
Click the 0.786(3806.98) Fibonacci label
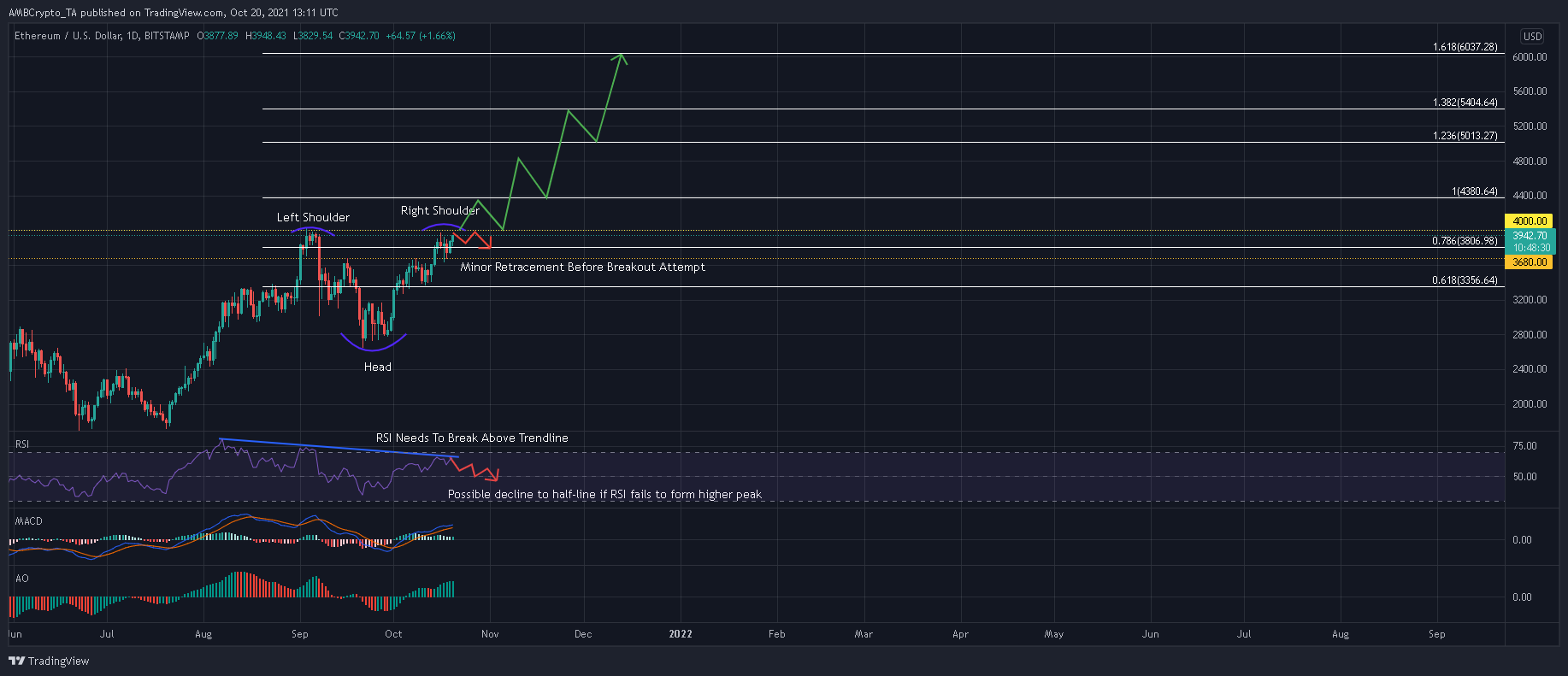pyautogui.click(x=1465, y=241)
